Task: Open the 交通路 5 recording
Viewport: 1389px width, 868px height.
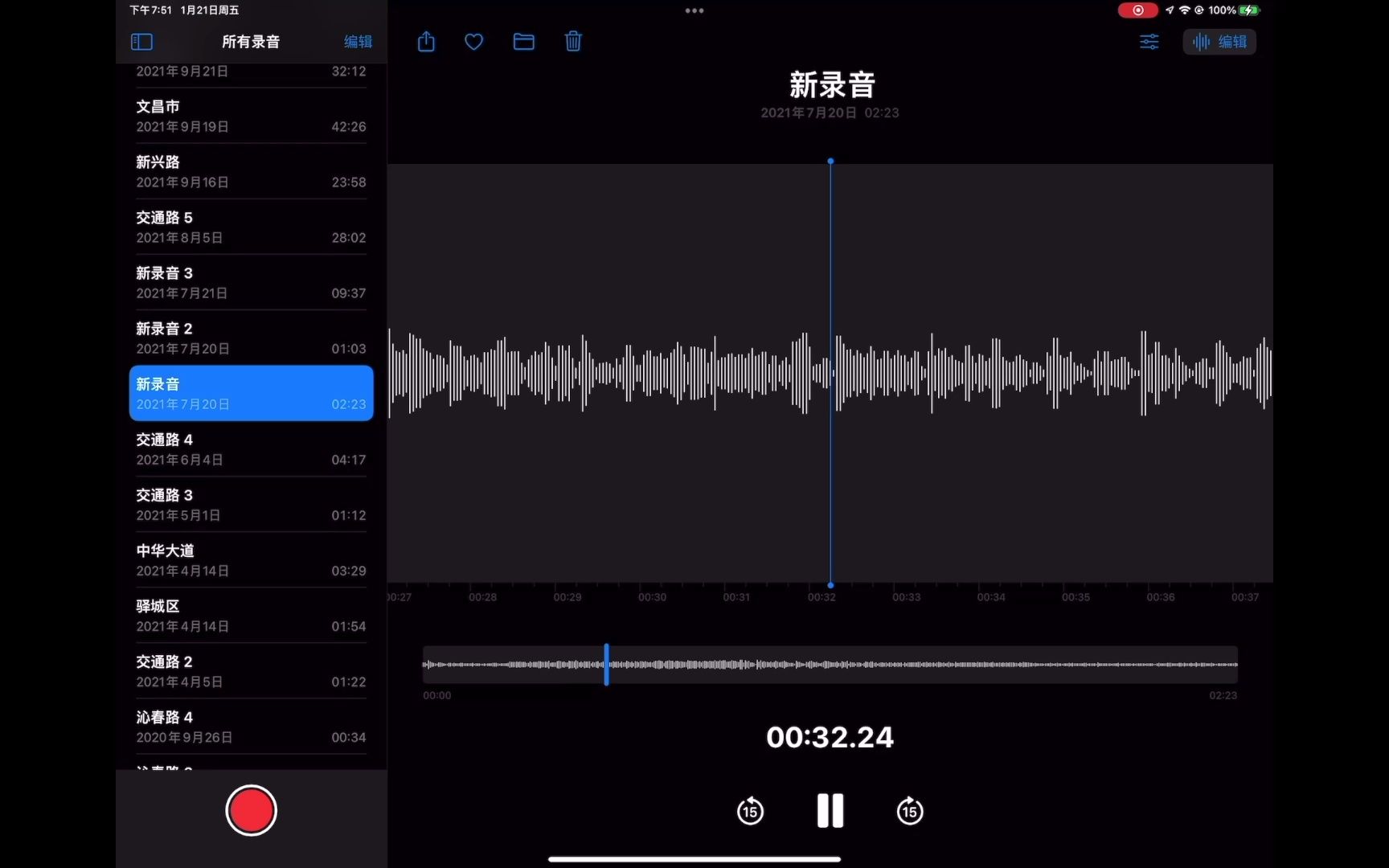Action: 251,227
